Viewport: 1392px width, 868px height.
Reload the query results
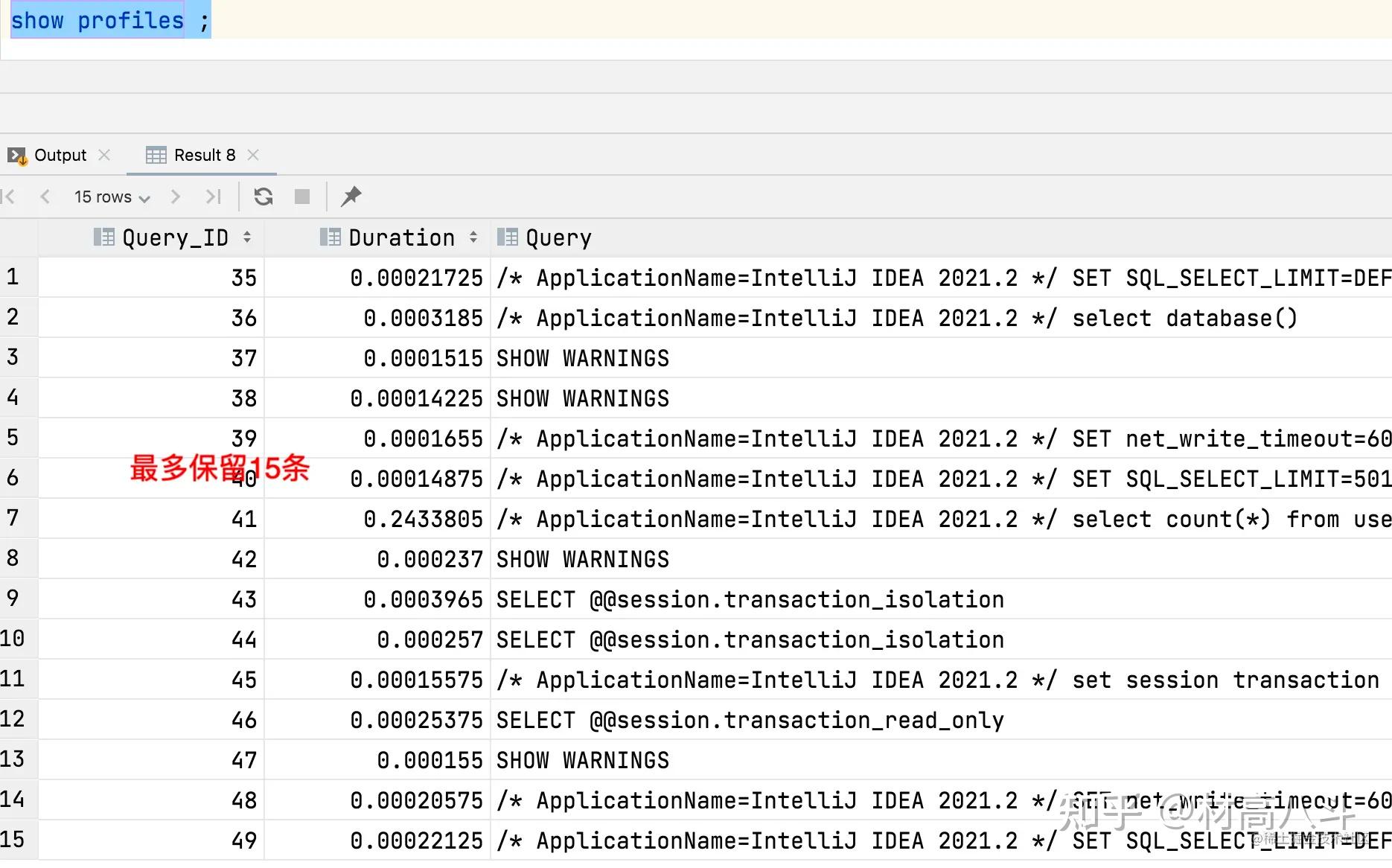pyautogui.click(x=263, y=197)
